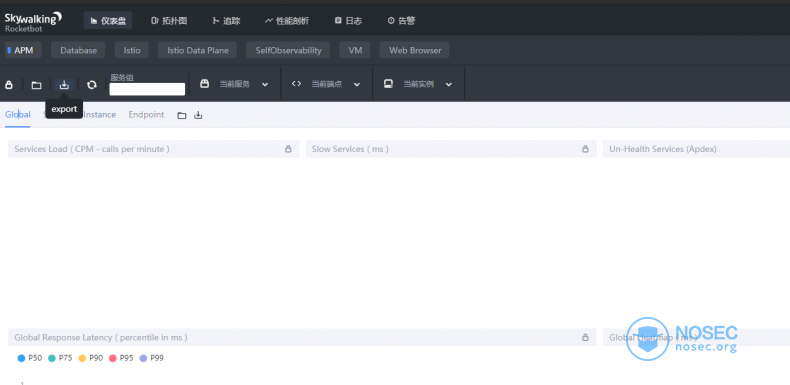Open the 告警 alarm menu
Image resolution: width=790 pixels, height=385 pixels.
pyautogui.click(x=401, y=21)
